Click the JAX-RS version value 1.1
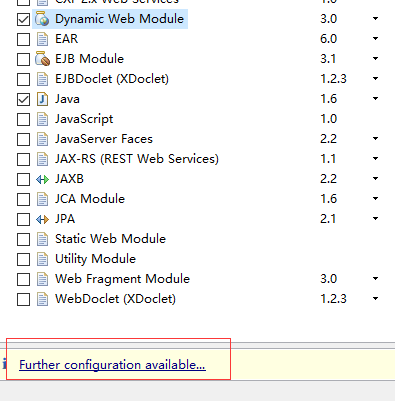The width and height of the screenshot is (395, 401). click(328, 159)
